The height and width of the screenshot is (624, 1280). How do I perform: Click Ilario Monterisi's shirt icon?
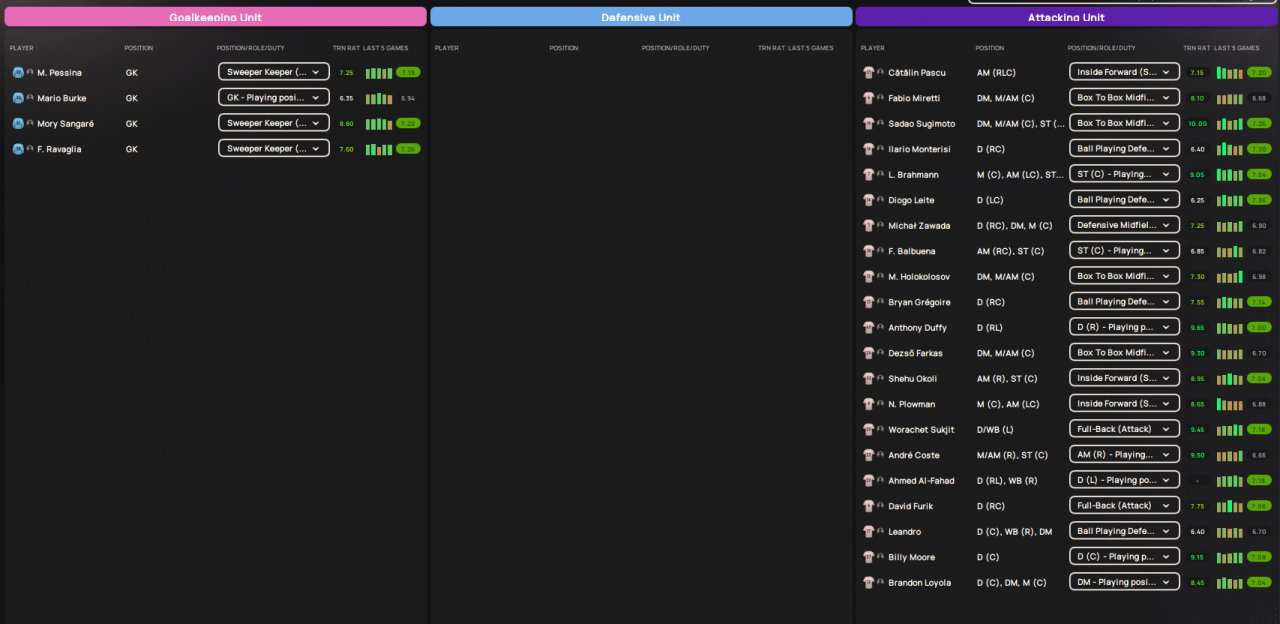tap(869, 149)
